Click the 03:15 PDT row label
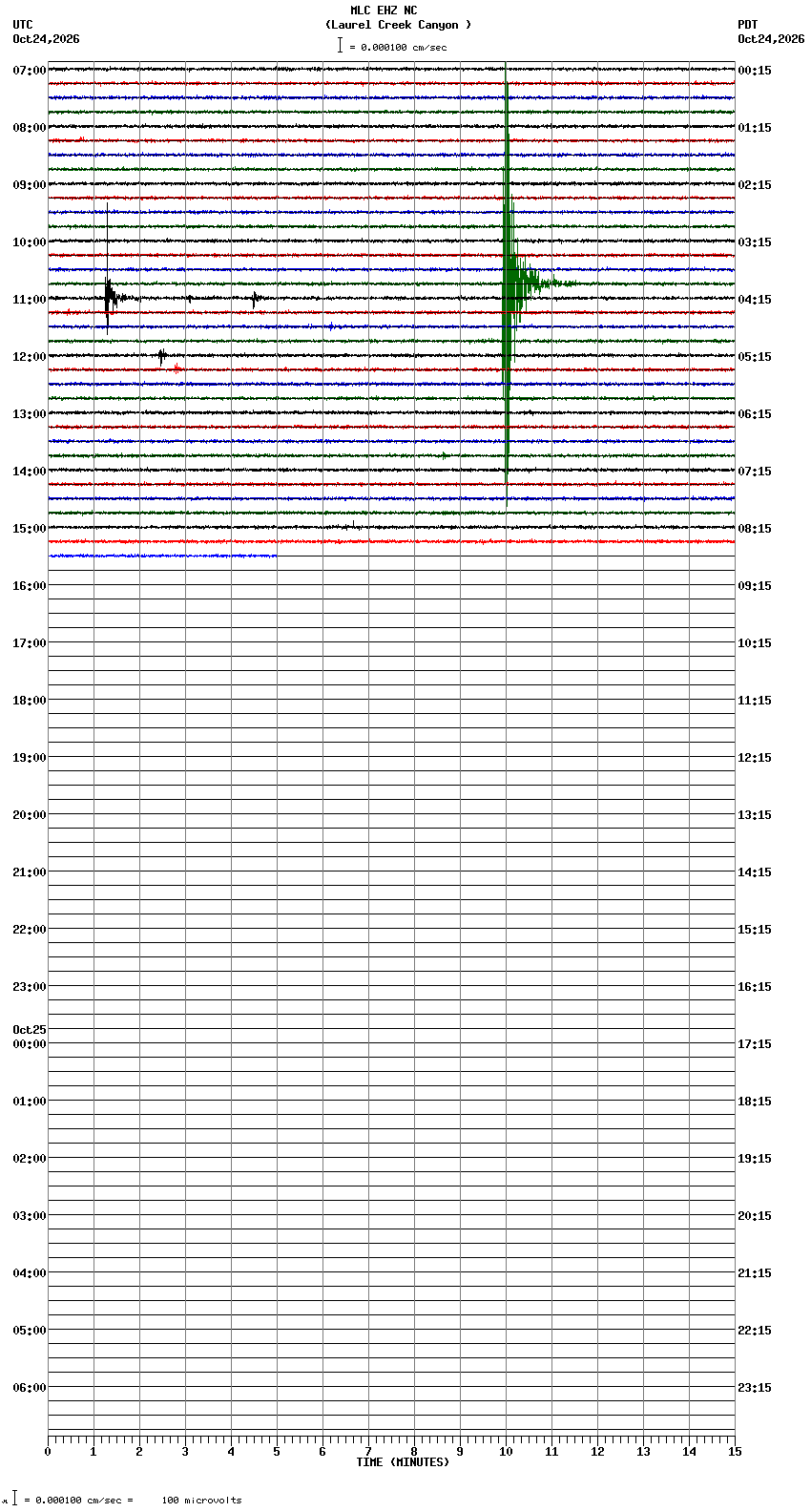Viewport: 811px width, 1512px height. tap(755, 242)
